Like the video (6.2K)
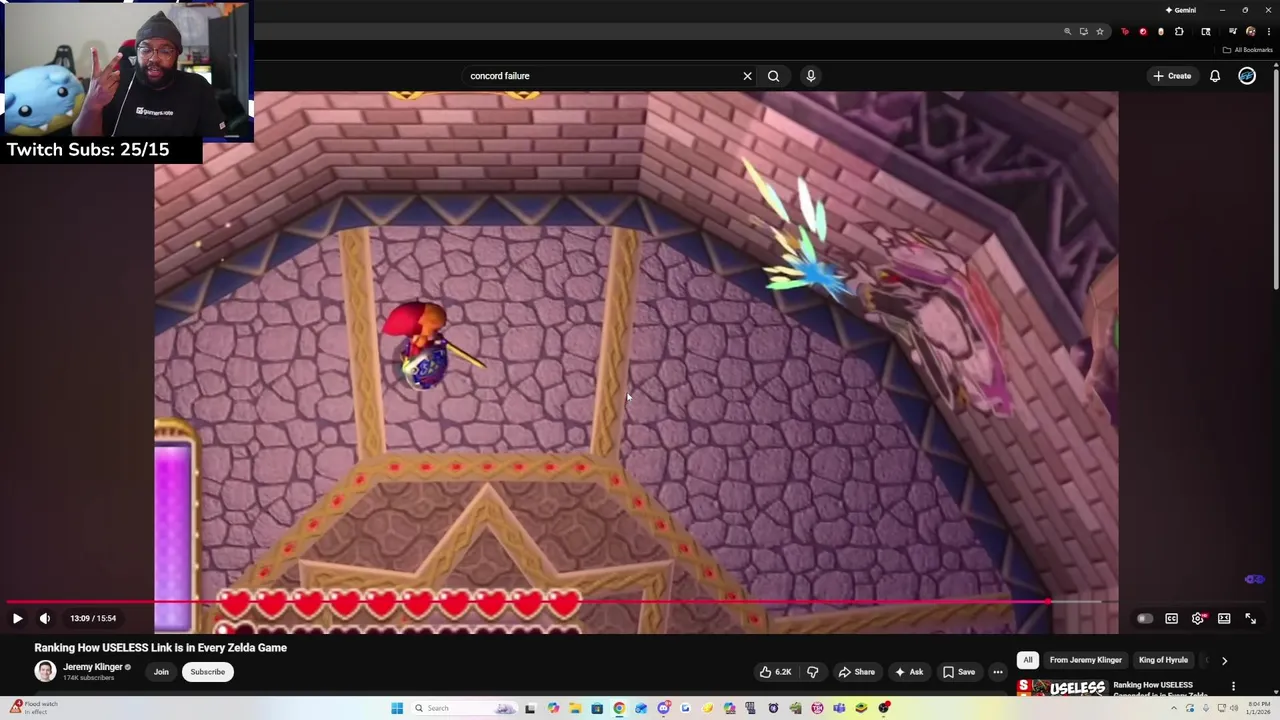This screenshot has height=720, width=1280. [x=775, y=672]
